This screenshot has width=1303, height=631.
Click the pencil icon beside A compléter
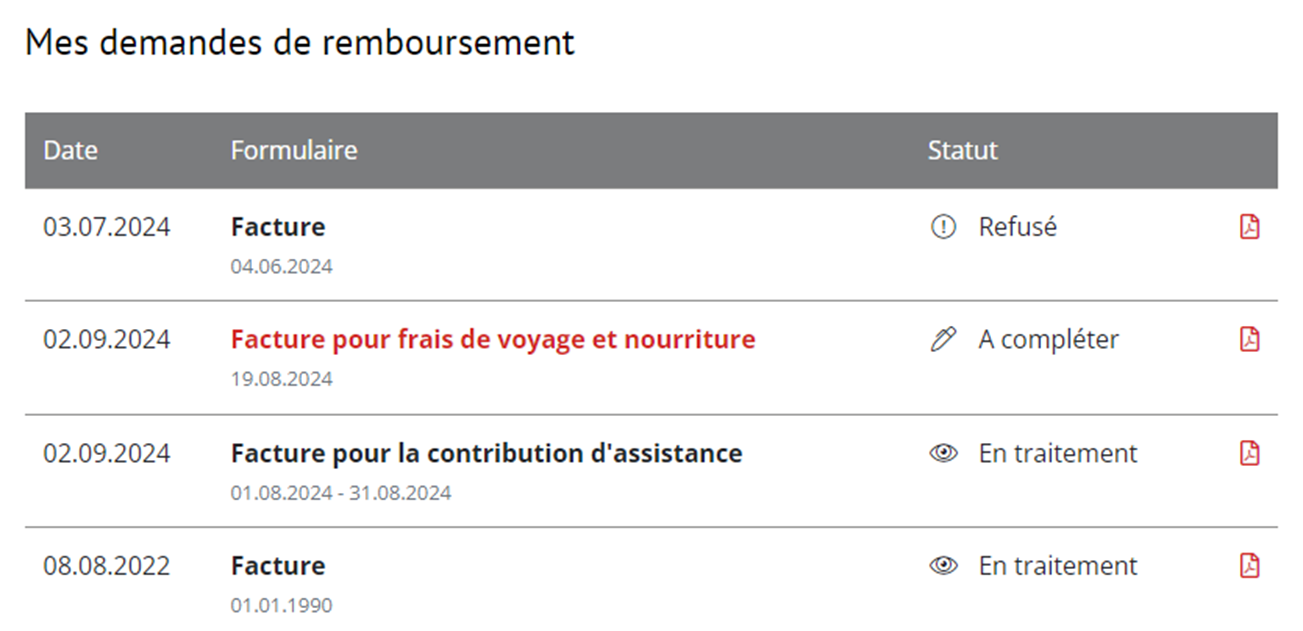[943, 340]
